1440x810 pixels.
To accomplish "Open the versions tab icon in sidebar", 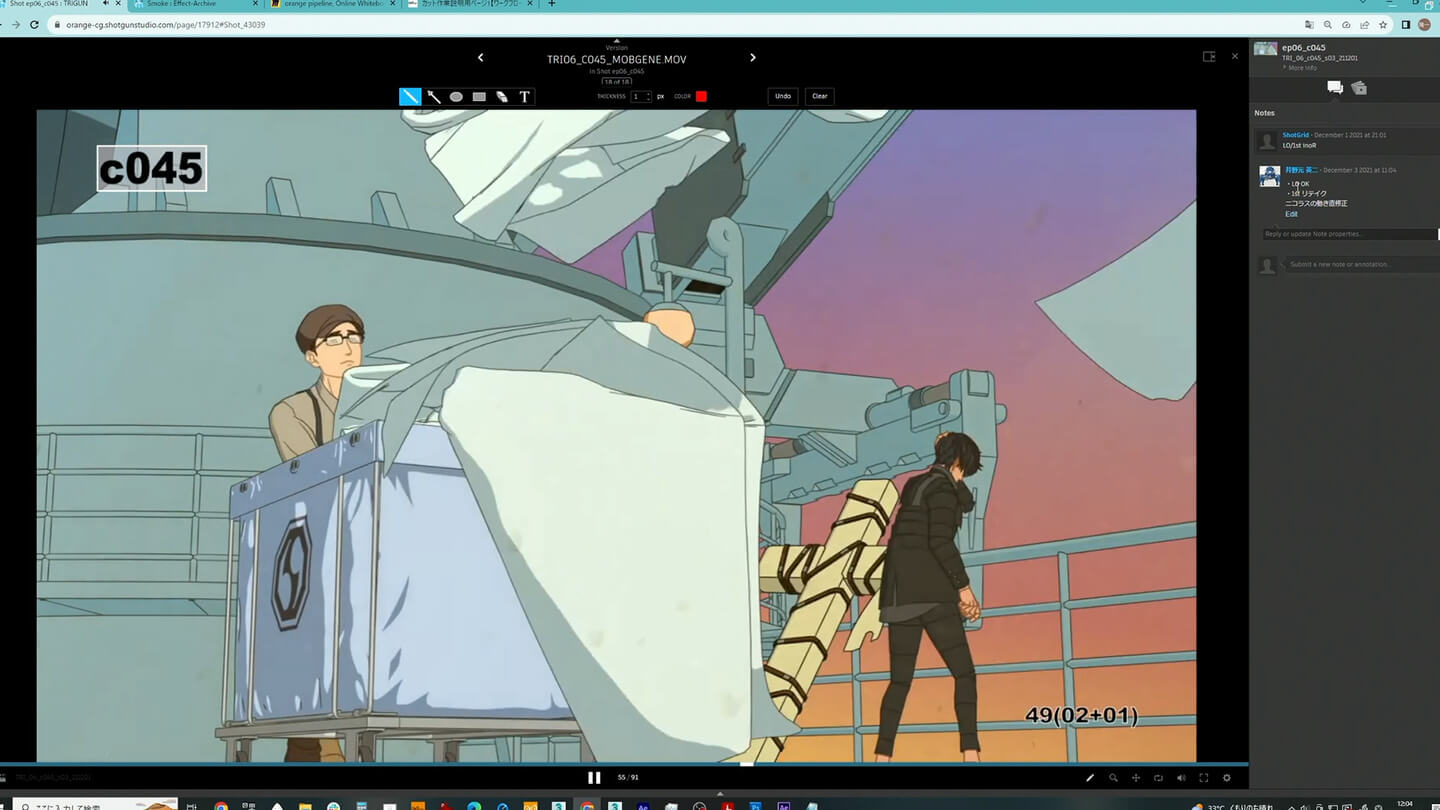I will 1358,88.
